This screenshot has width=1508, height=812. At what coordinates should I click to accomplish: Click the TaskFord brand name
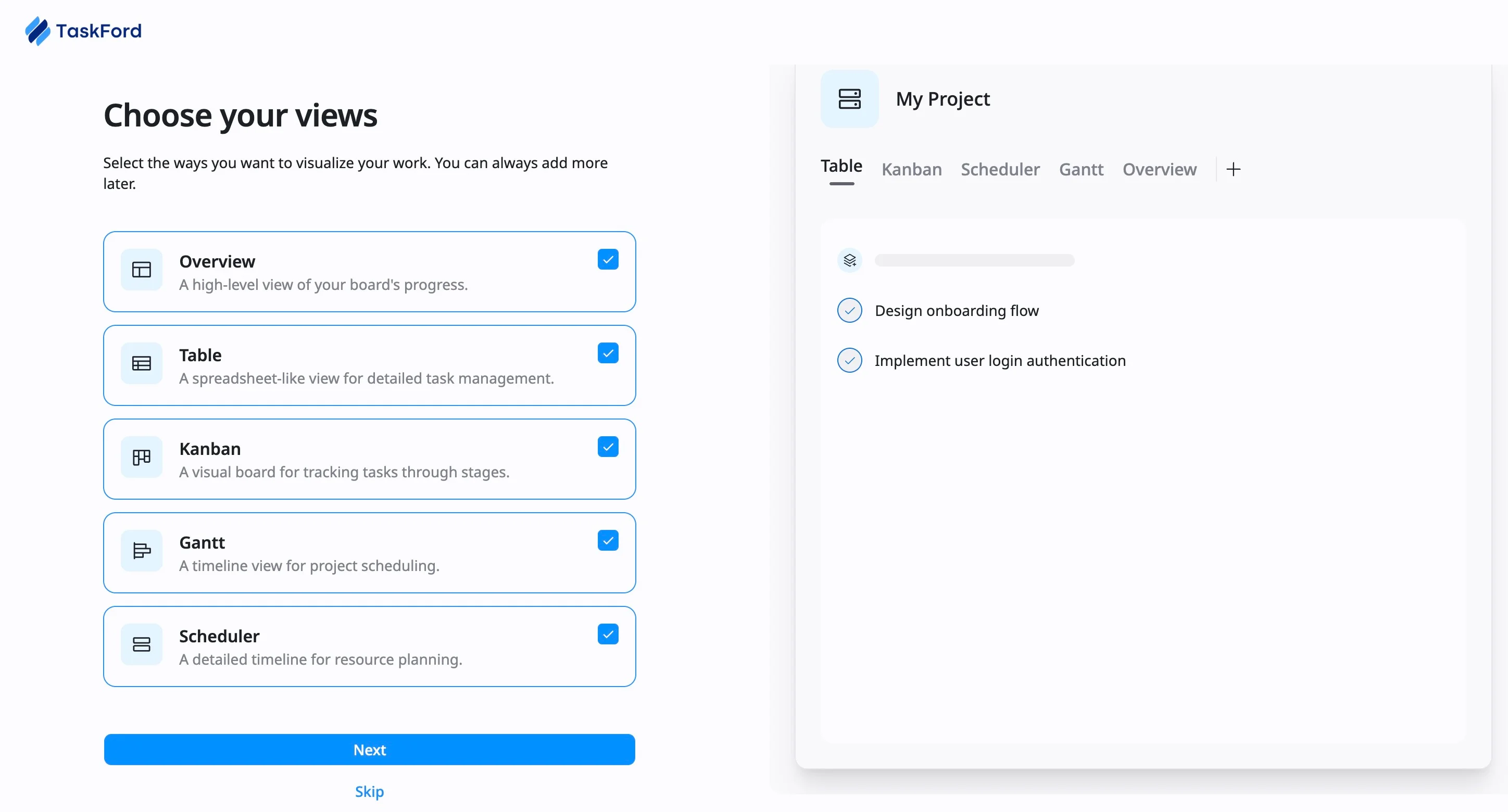click(98, 30)
